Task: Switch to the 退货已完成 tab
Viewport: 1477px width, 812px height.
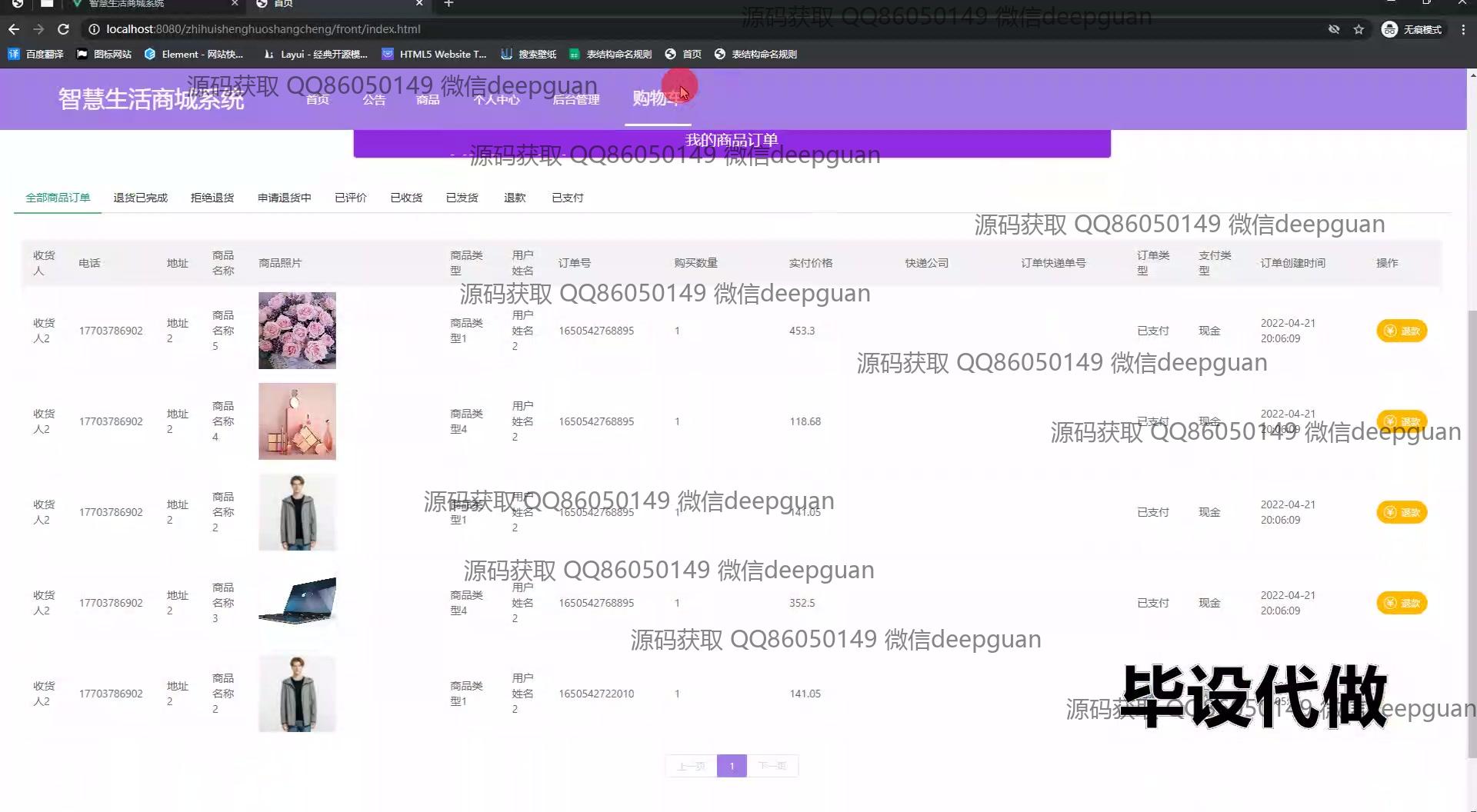Action: pos(141,198)
